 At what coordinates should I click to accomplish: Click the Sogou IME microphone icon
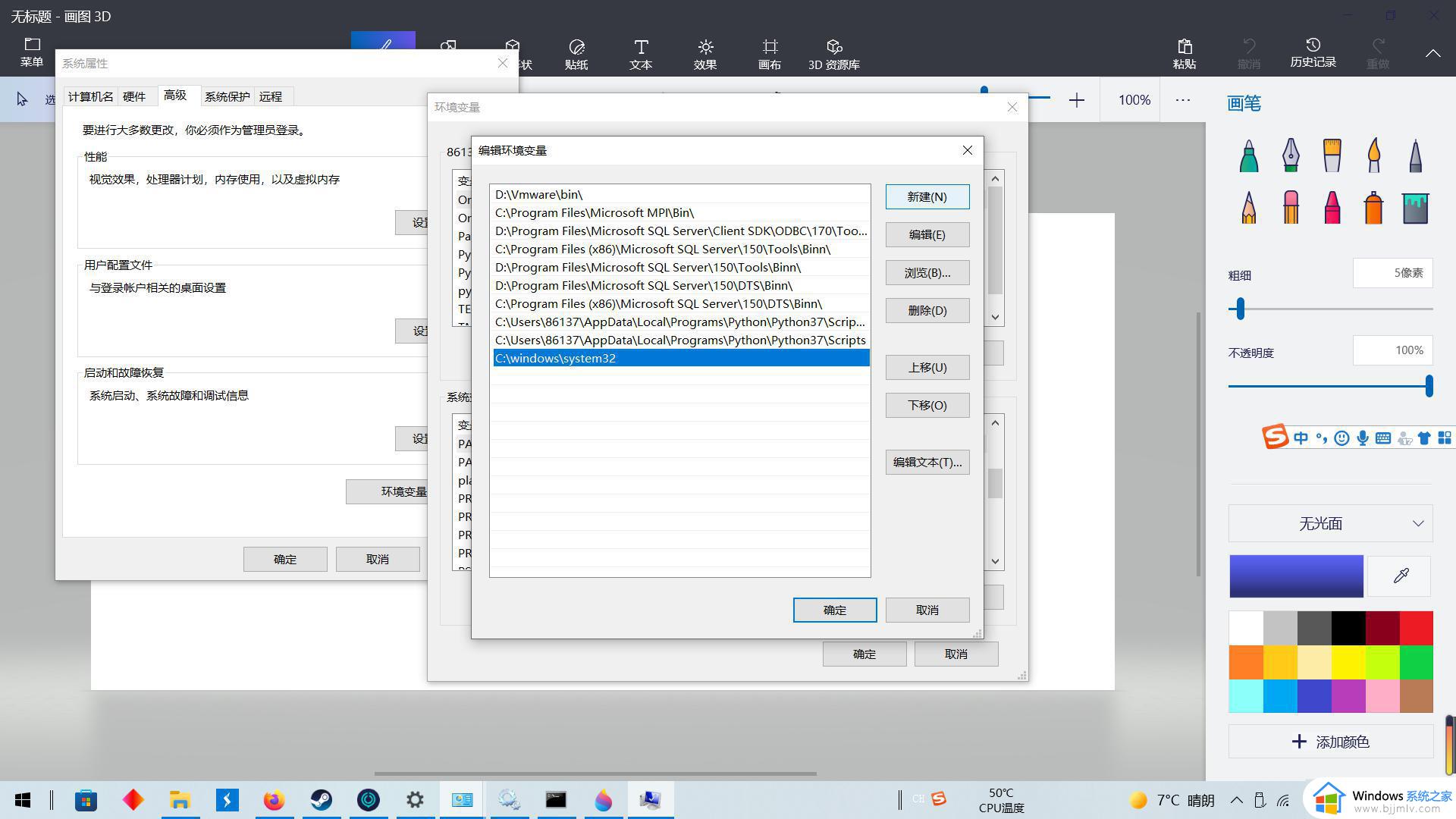coord(1363,438)
